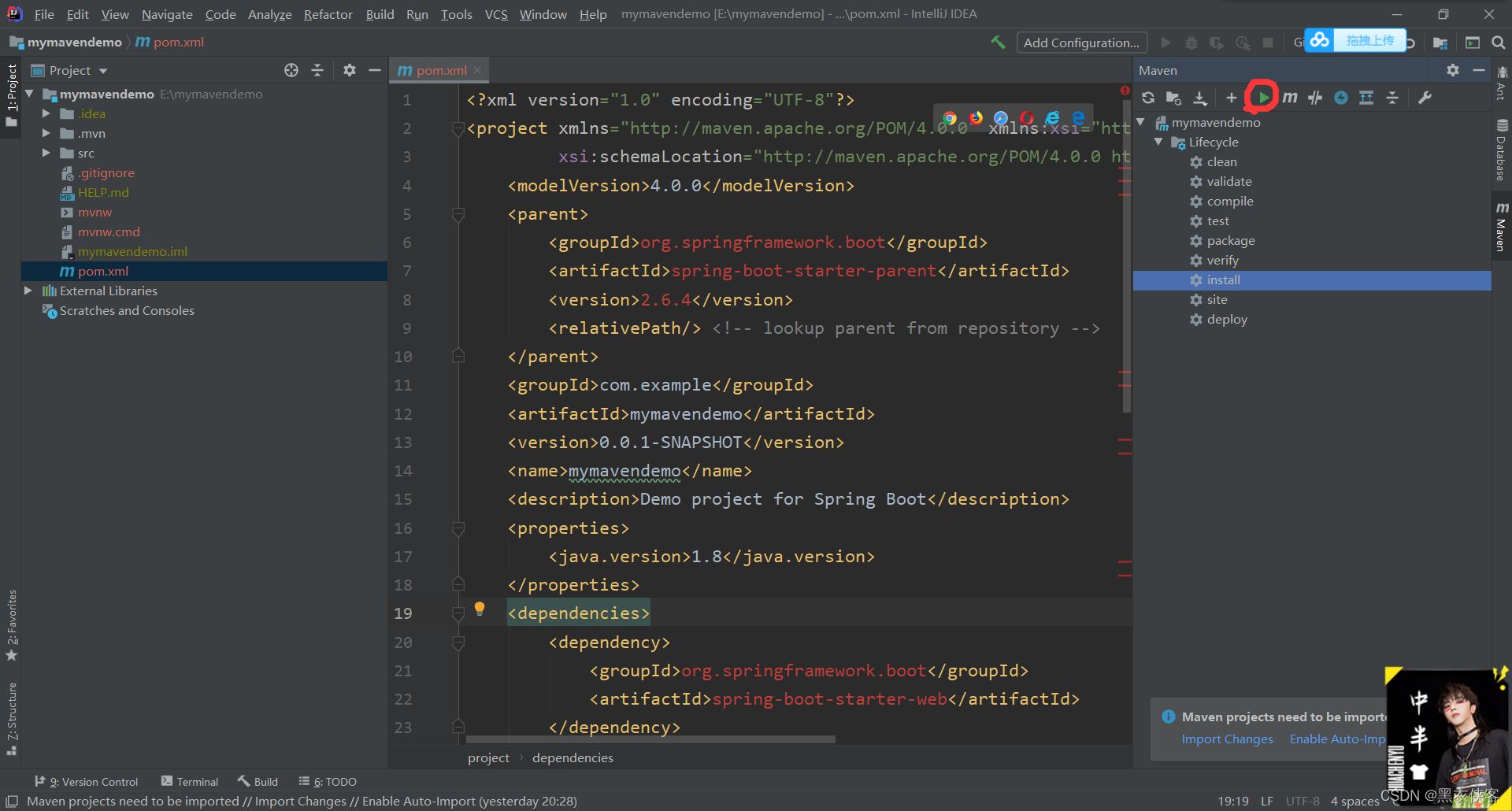Open Maven settings wrench icon

1425,98
